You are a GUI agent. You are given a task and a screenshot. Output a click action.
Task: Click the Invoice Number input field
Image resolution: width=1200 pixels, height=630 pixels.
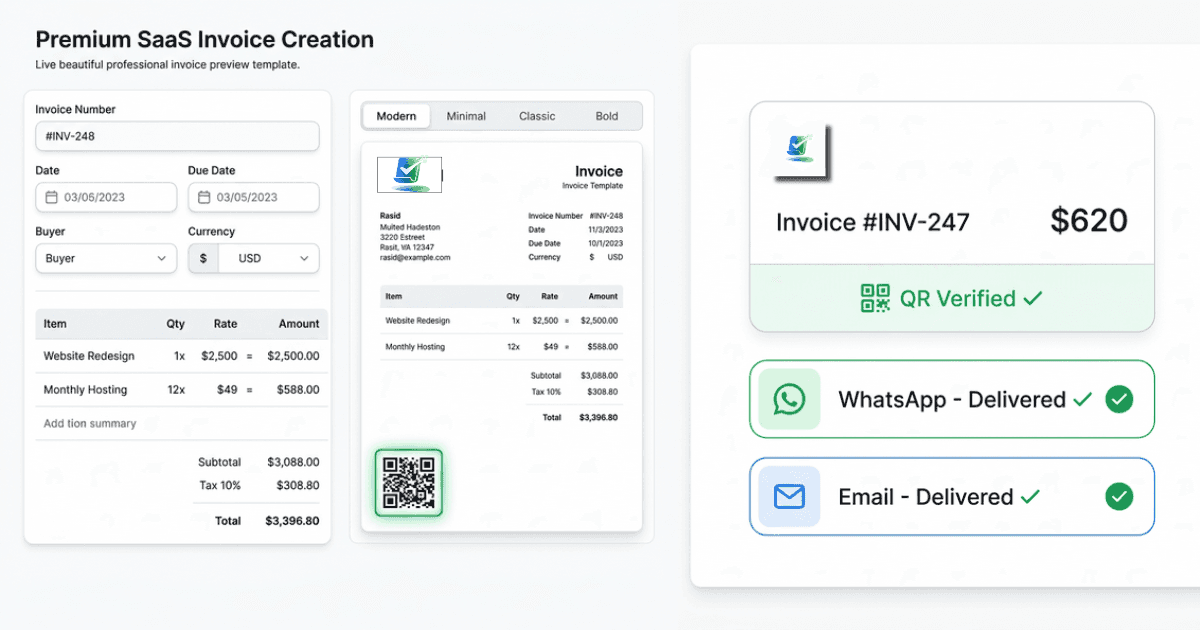pos(177,136)
